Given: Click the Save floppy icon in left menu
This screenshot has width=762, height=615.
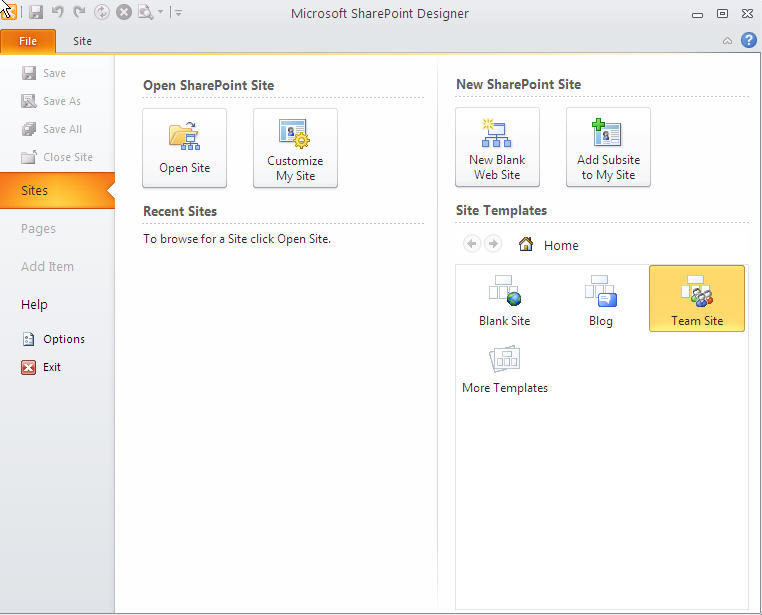Looking at the screenshot, I should (x=29, y=73).
